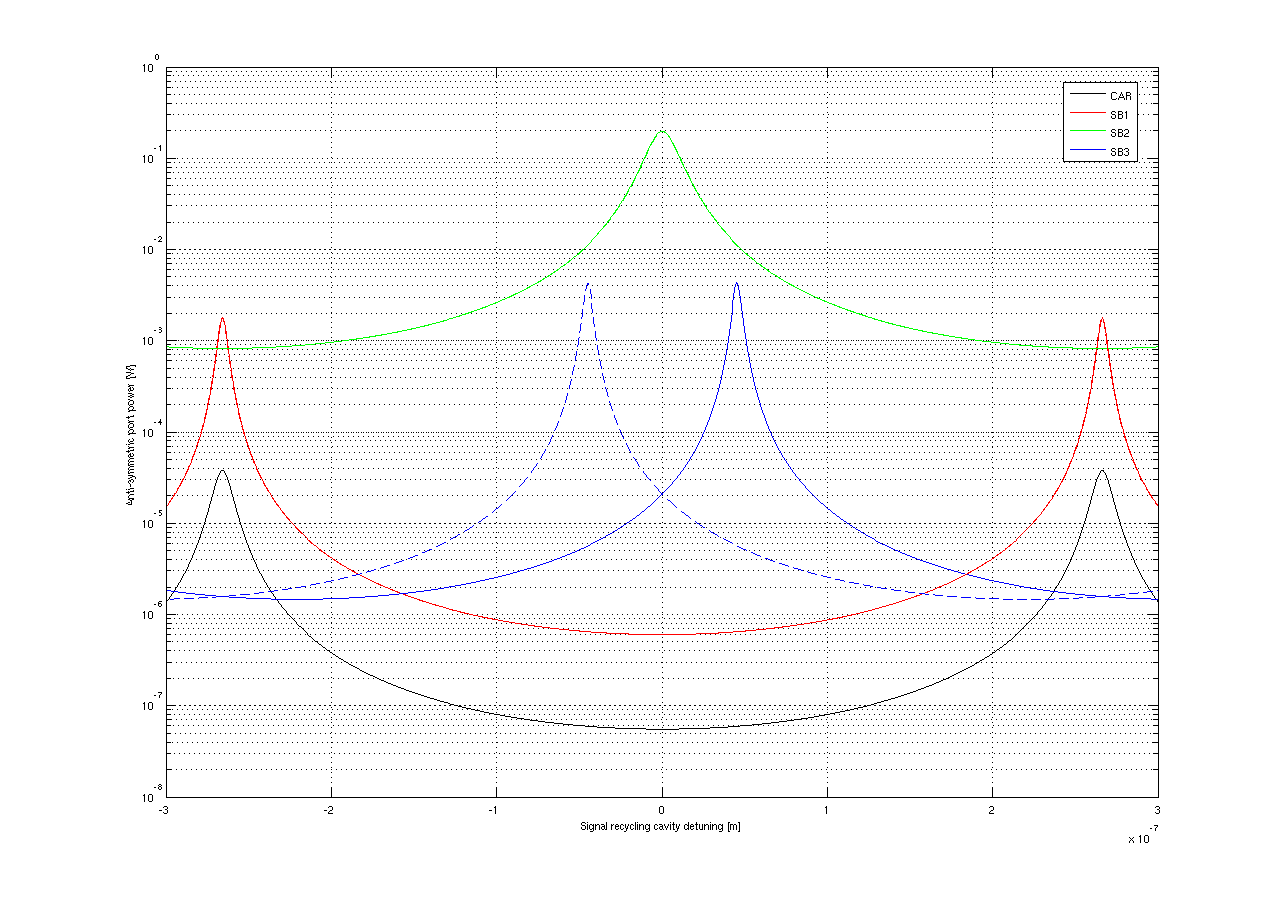This screenshot has height=897, width=1280.
Task: Click the left peak of the red curve
Action: [x=222, y=319]
